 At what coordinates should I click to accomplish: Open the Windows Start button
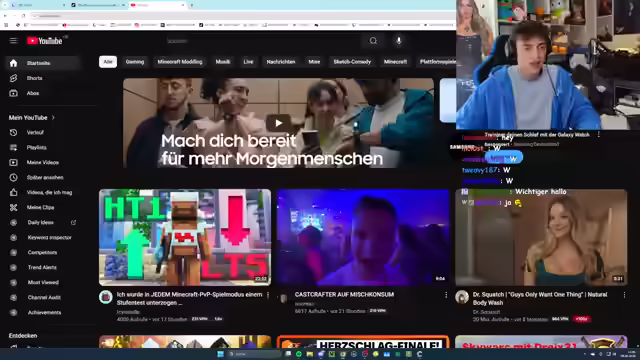tap(220, 354)
